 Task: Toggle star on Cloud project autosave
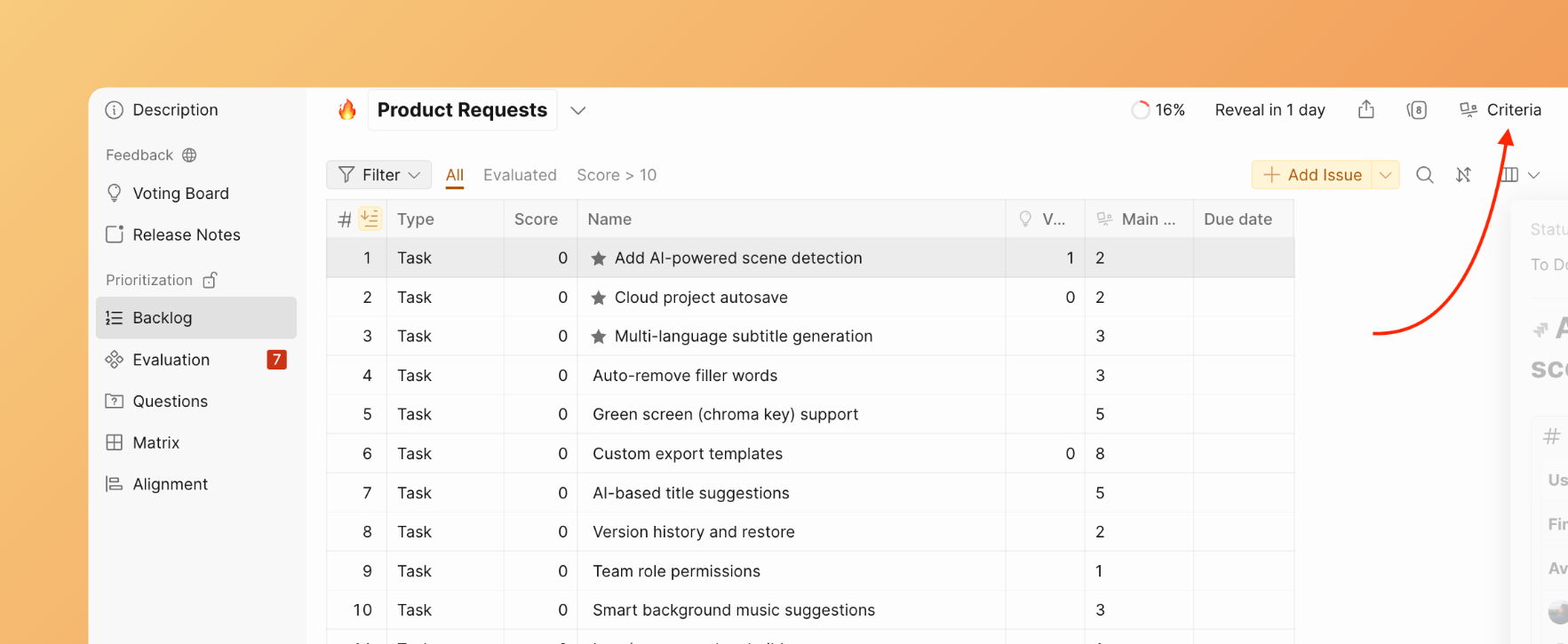[x=599, y=298]
